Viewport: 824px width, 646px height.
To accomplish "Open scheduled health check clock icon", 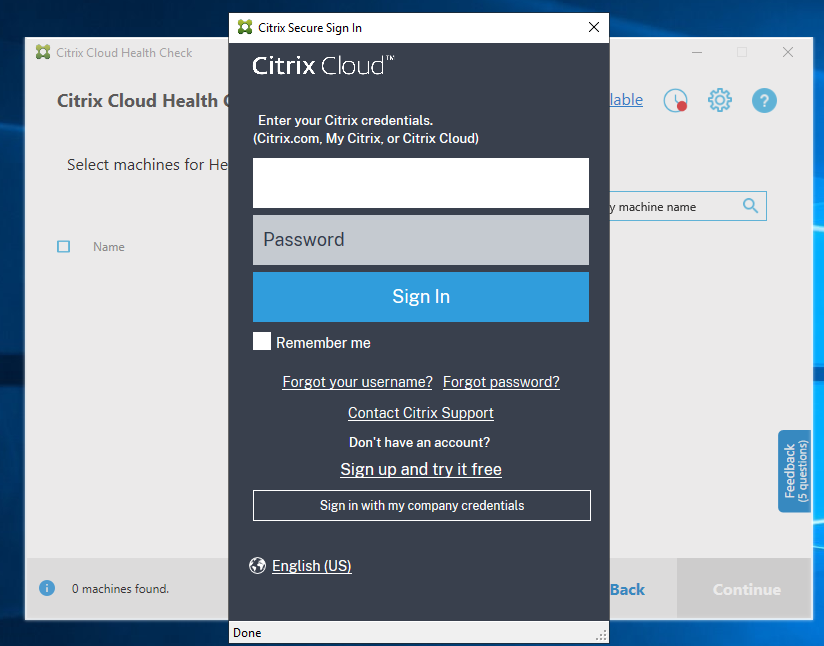I will click(675, 100).
